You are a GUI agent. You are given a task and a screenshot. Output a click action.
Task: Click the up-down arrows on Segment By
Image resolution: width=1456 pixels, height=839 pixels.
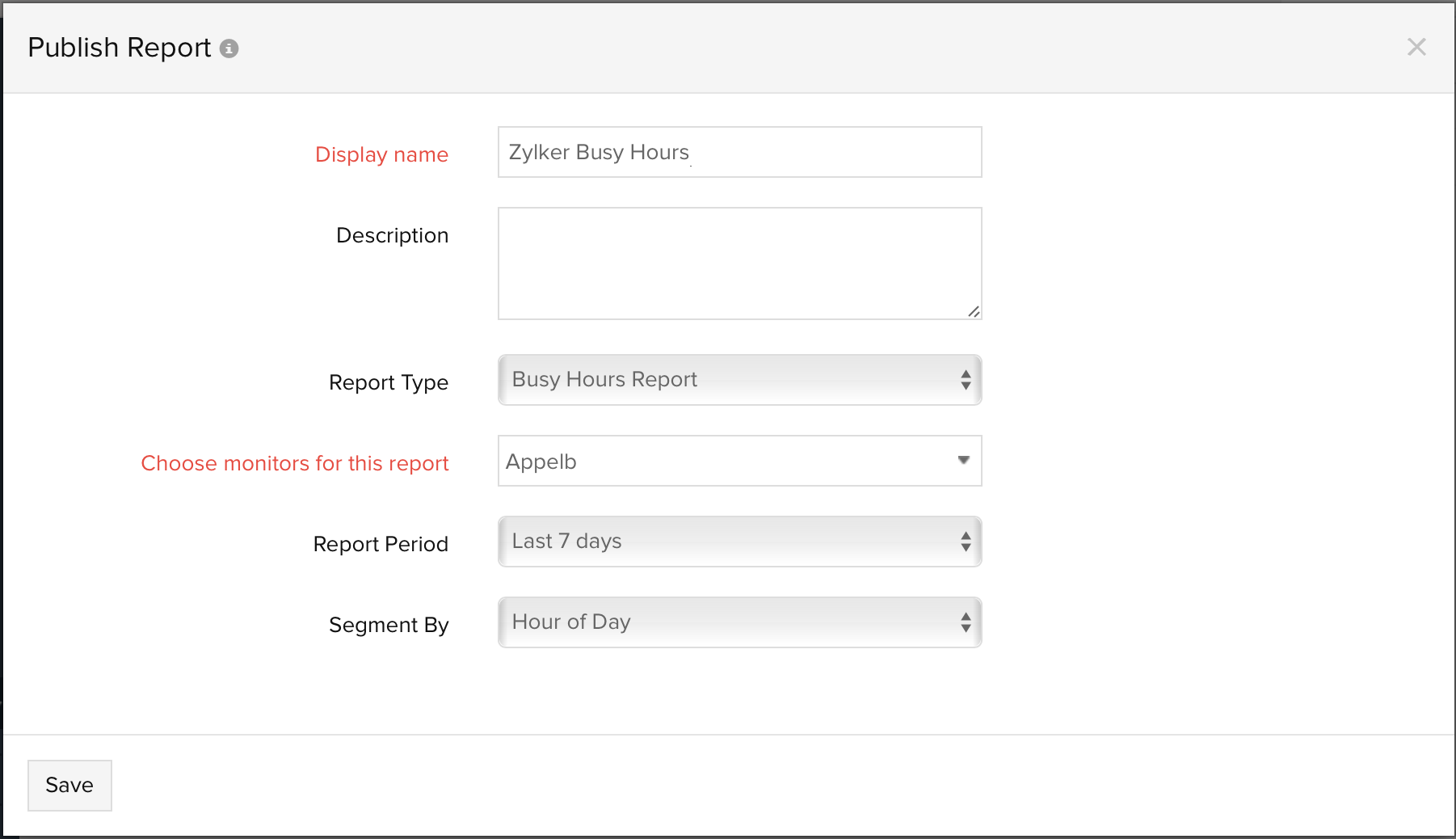[966, 622]
